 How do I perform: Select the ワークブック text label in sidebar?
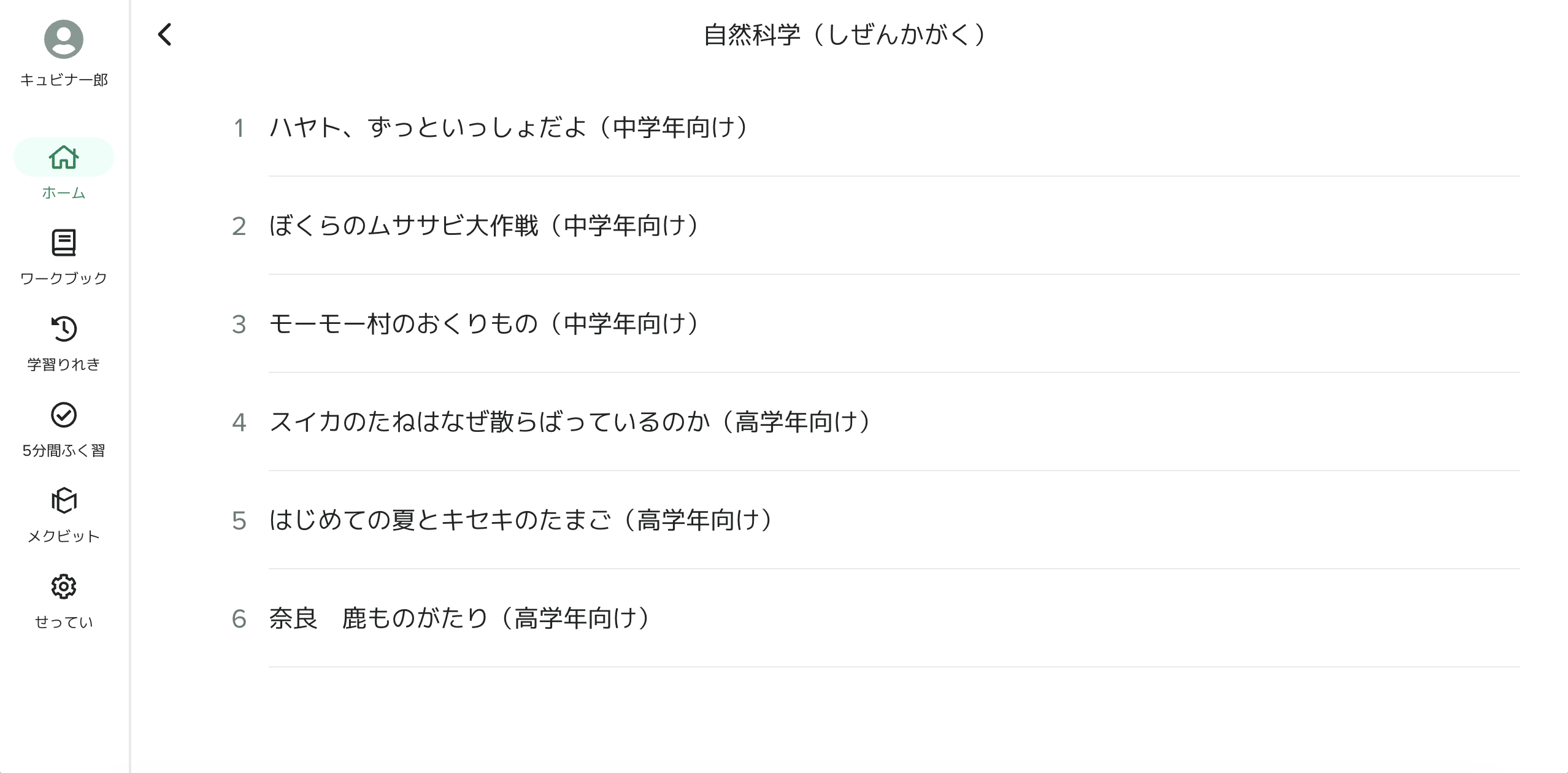click(x=64, y=279)
